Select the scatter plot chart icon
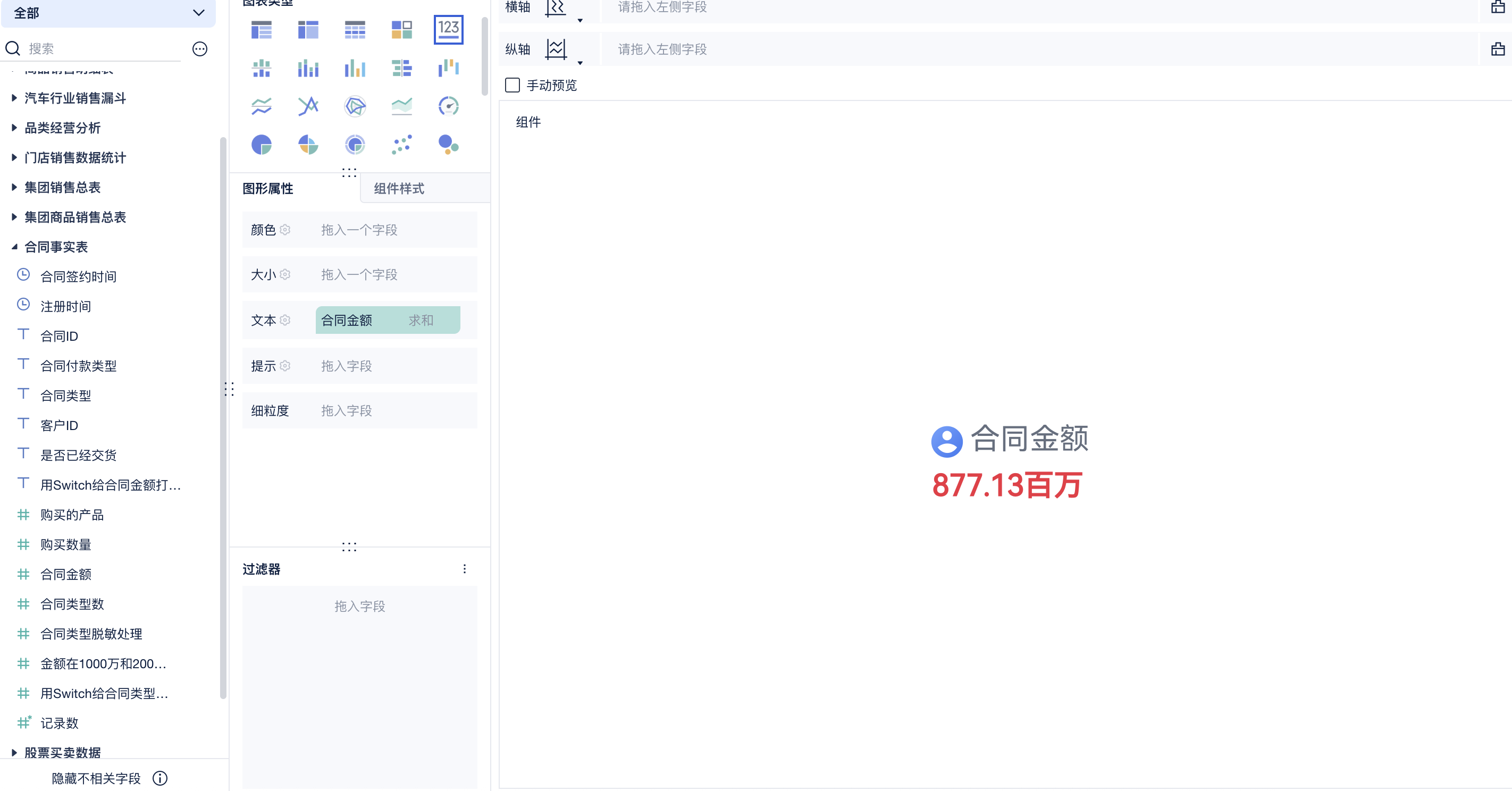 coord(401,145)
